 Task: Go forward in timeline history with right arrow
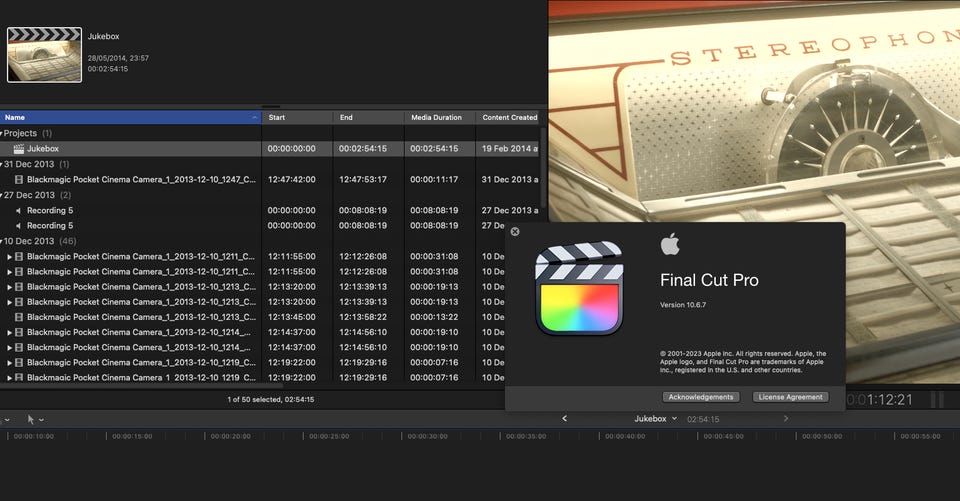[x=786, y=419]
